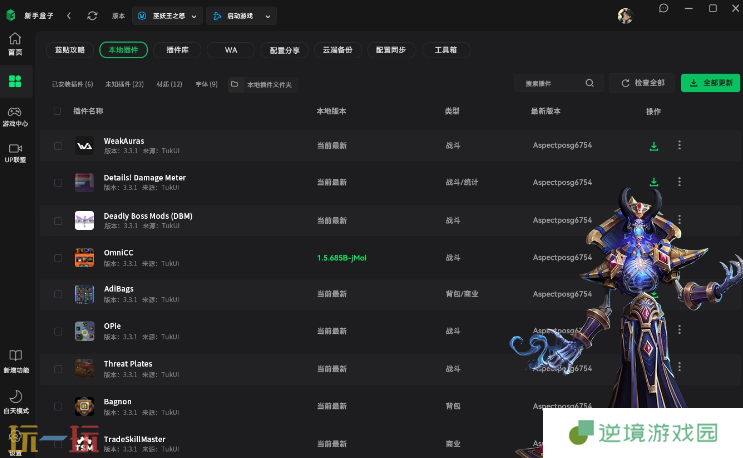This screenshot has height=458, width=743.
Task: Switch to the 蓝贴攻略 tab
Action: [x=70, y=50]
